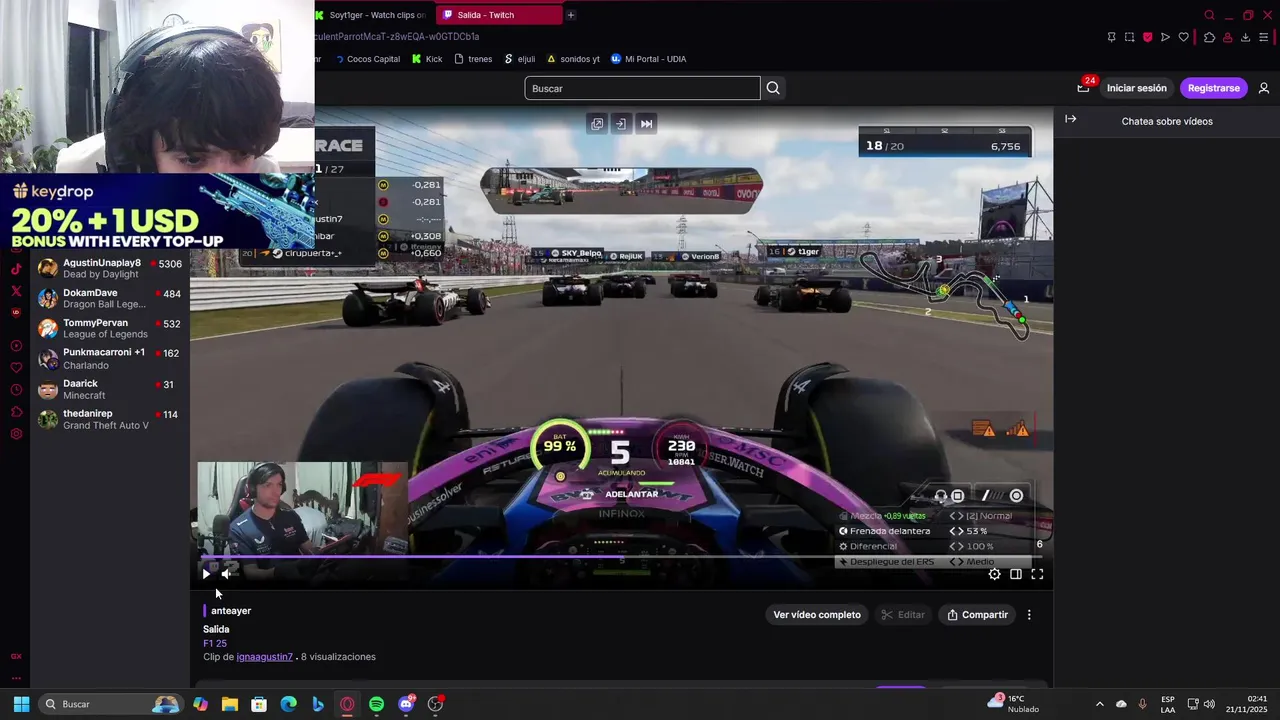Click the Cocos Capital bookmark

[367, 59]
